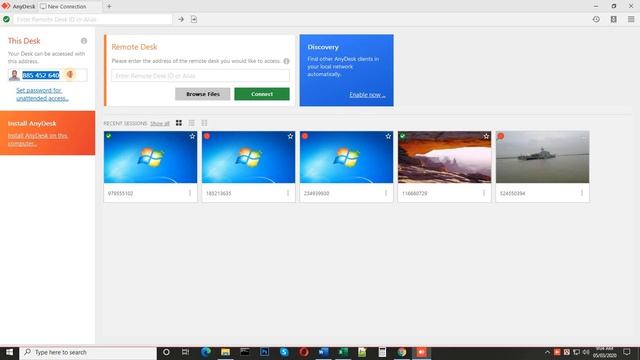Switch recent sessions to compact grid view
The width and height of the screenshot is (640, 360).
pyautogui.click(x=204, y=123)
